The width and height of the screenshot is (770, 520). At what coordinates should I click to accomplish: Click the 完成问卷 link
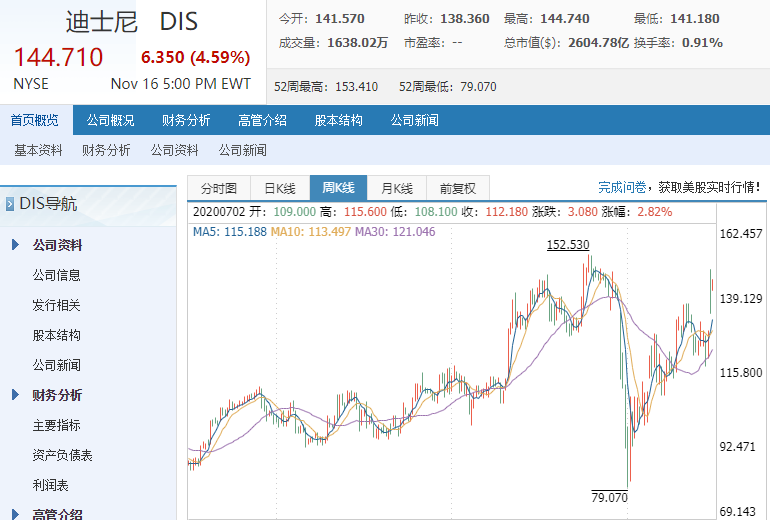click(x=622, y=187)
